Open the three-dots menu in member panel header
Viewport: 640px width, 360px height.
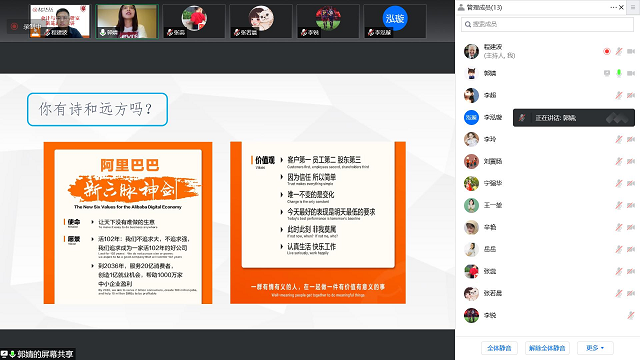[x=613, y=7]
